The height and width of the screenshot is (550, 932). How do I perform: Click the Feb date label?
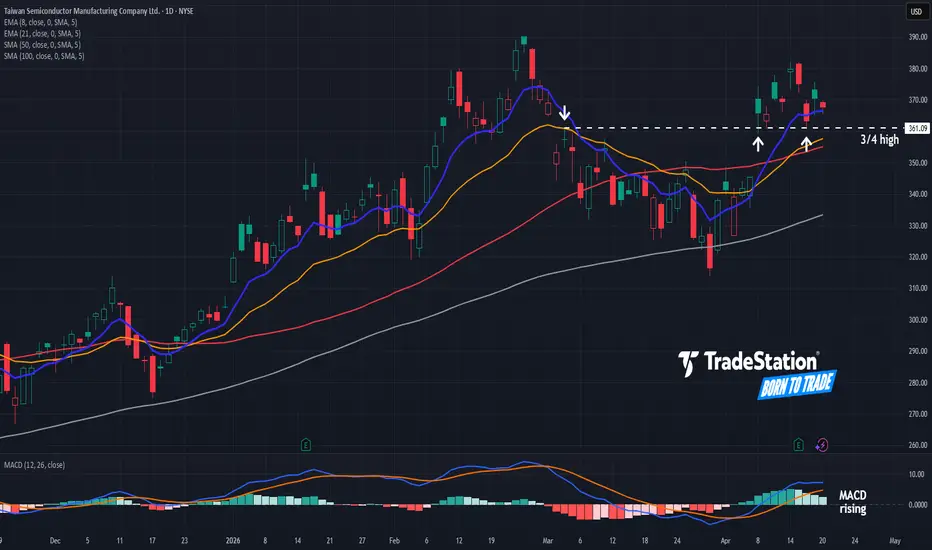tap(394, 540)
